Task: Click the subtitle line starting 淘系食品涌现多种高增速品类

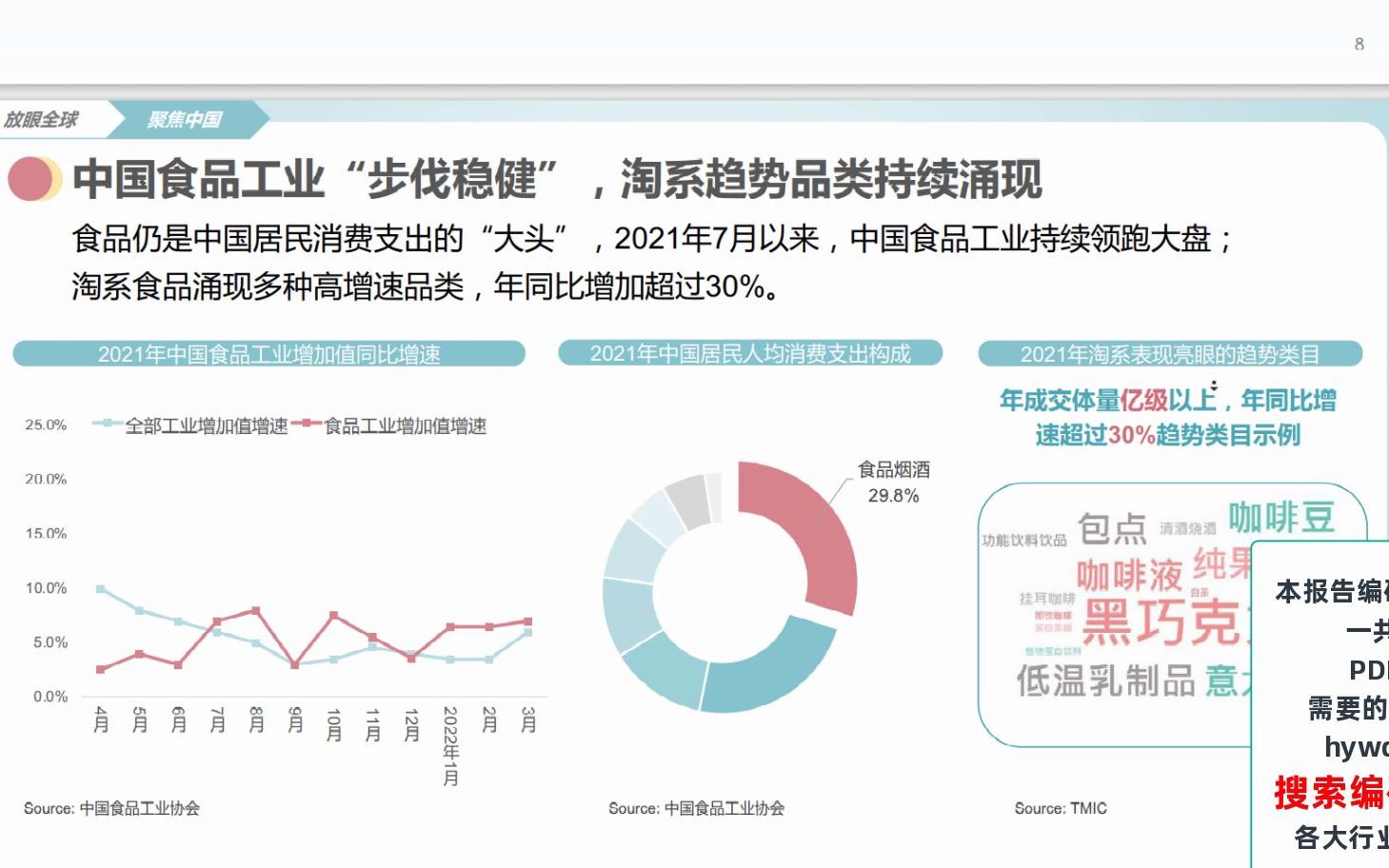Action: click(x=427, y=286)
